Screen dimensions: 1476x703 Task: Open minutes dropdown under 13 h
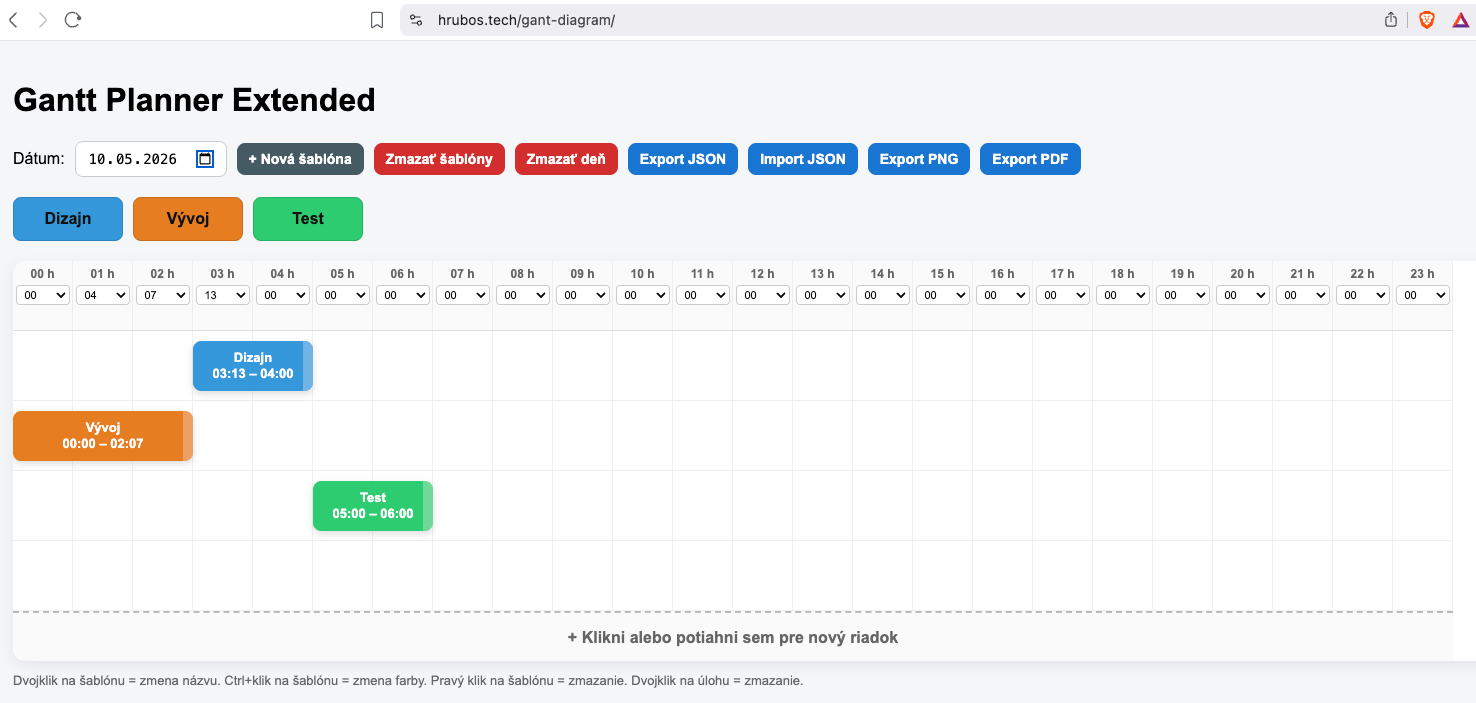(x=823, y=295)
